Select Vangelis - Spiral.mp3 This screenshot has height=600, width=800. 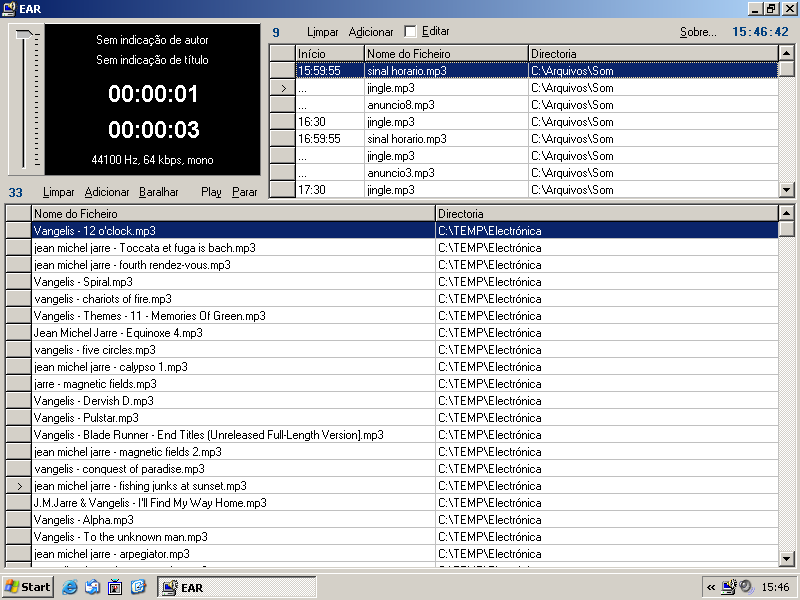[x=405, y=282]
